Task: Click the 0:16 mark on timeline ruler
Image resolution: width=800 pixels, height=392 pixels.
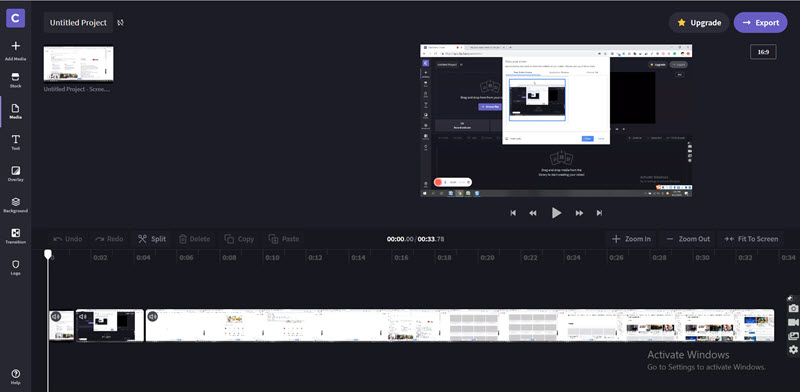Action: point(402,258)
